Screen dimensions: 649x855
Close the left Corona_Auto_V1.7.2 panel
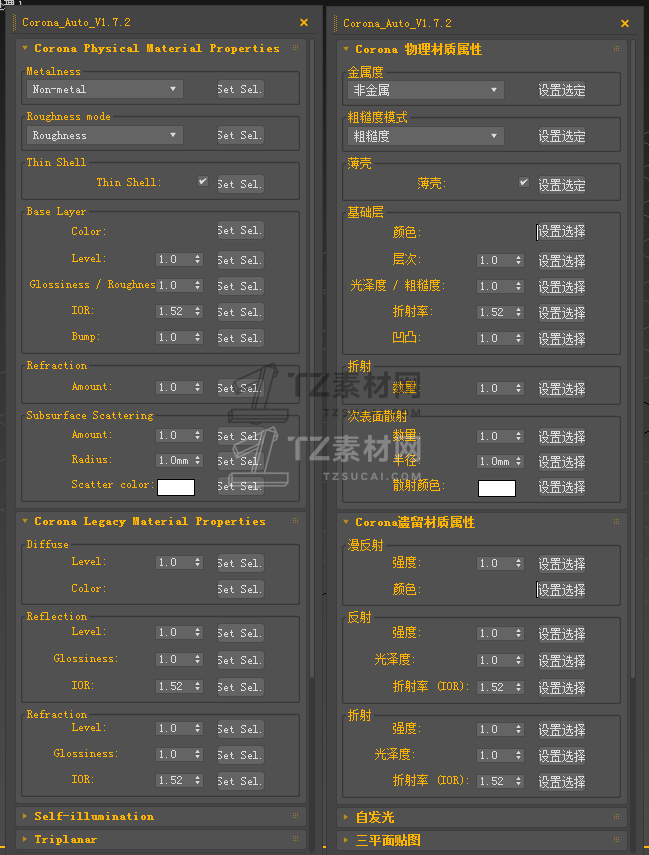(x=304, y=22)
